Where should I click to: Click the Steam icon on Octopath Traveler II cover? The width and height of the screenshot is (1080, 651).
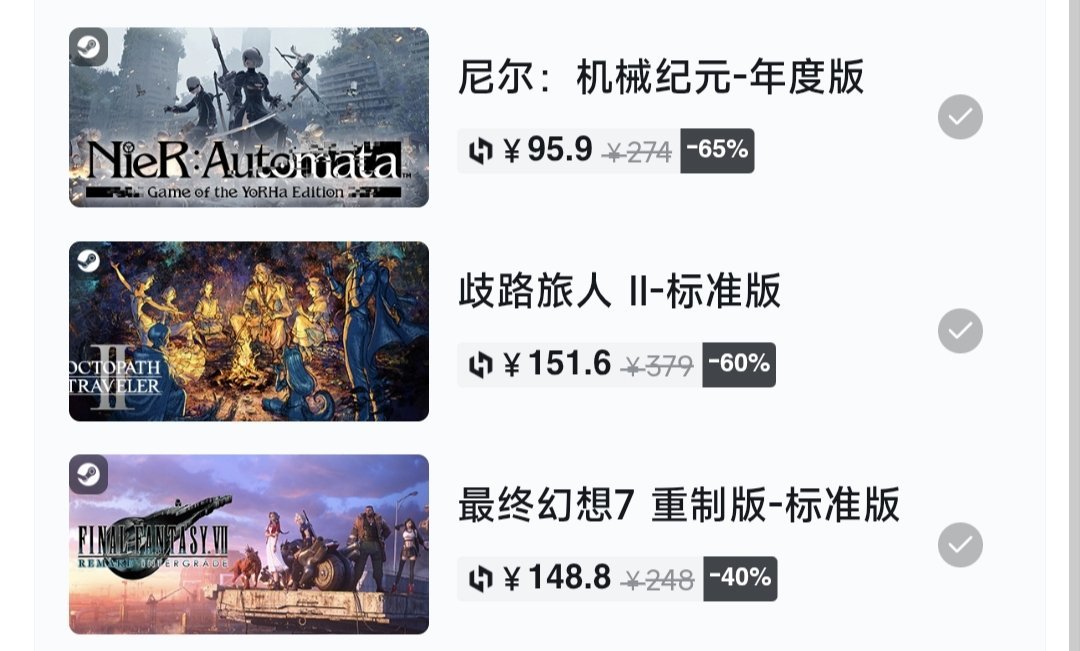[x=88, y=260]
